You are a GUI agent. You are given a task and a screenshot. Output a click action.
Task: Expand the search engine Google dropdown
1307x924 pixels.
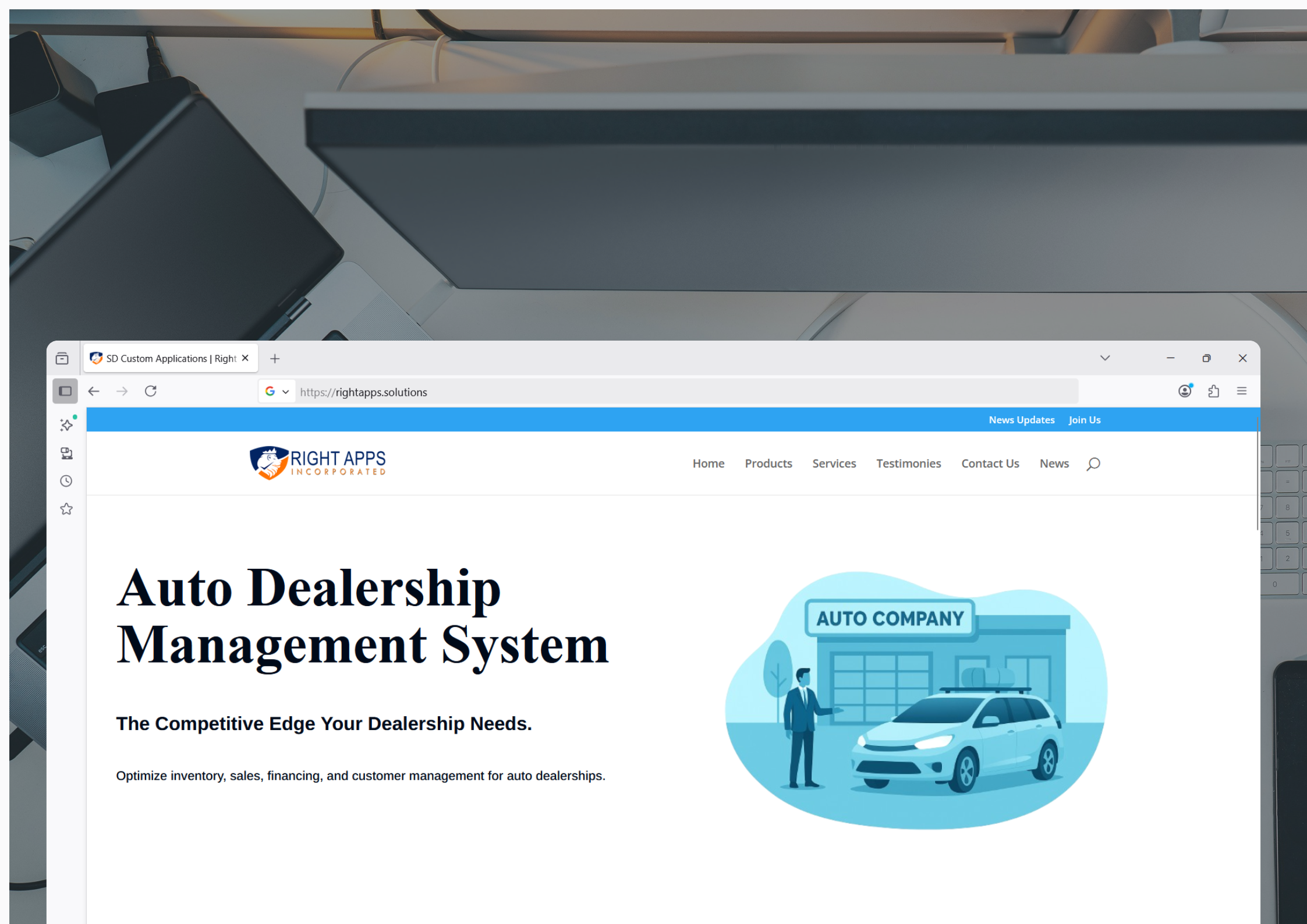(277, 391)
